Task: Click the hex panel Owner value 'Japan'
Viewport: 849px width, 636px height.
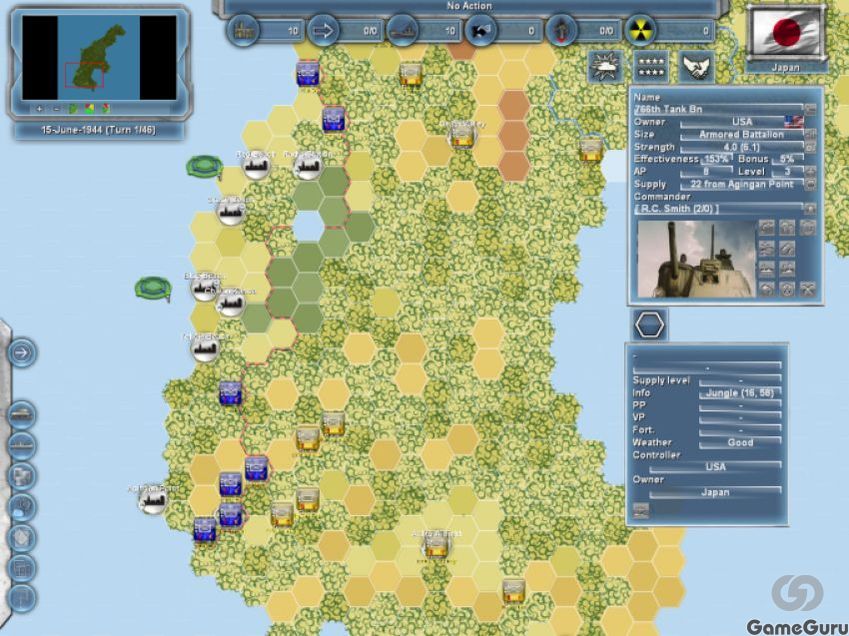Action: [715, 493]
